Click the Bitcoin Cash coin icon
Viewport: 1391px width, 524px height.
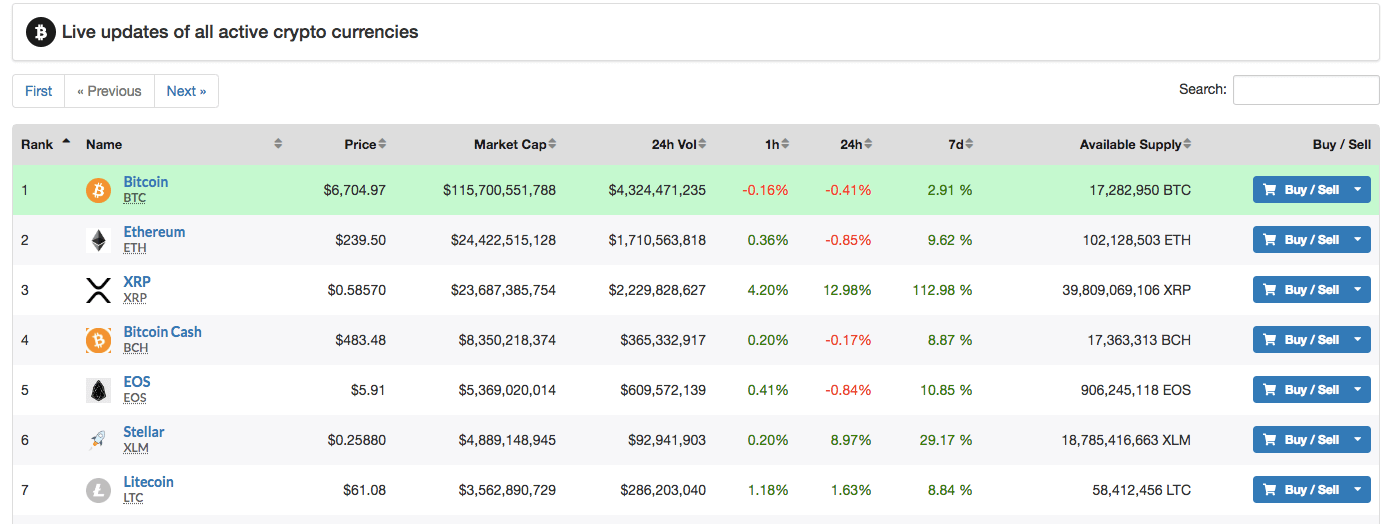point(99,340)
